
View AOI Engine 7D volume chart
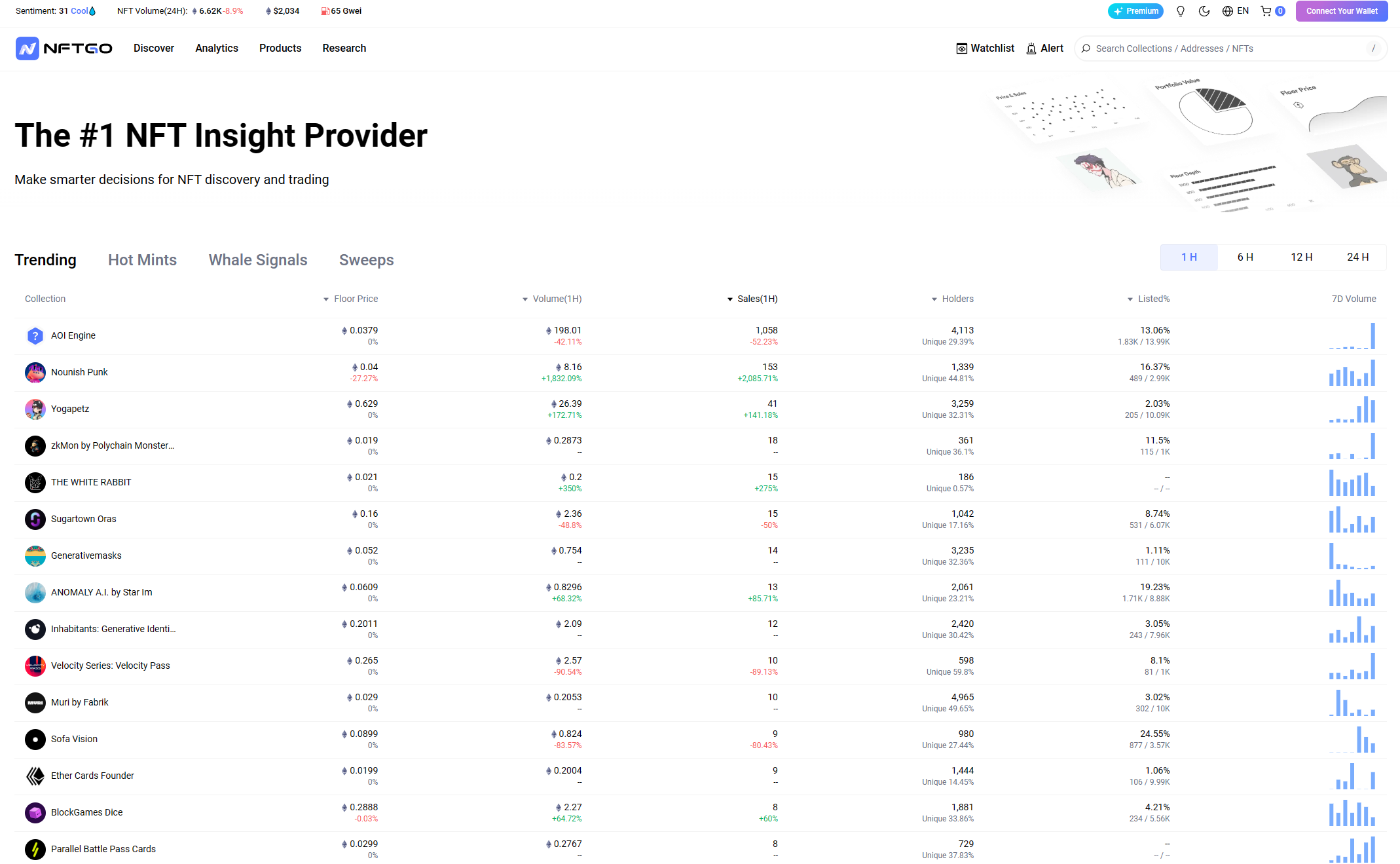pos(1352,335)
